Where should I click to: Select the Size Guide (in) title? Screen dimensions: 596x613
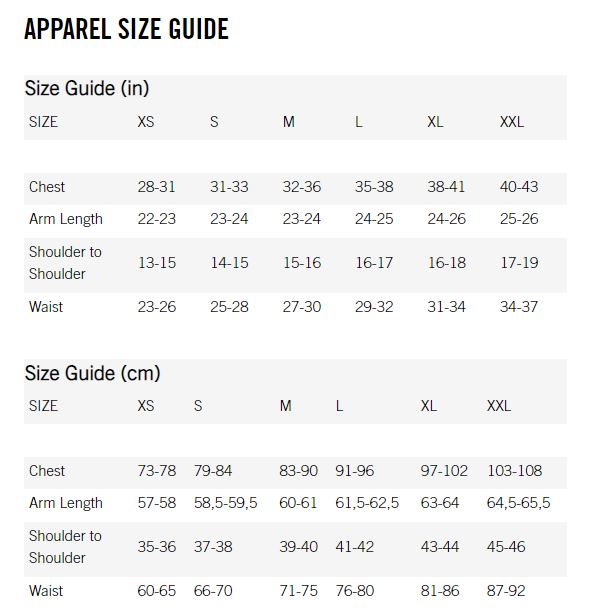pyautogui.click(x=87, y=88)
